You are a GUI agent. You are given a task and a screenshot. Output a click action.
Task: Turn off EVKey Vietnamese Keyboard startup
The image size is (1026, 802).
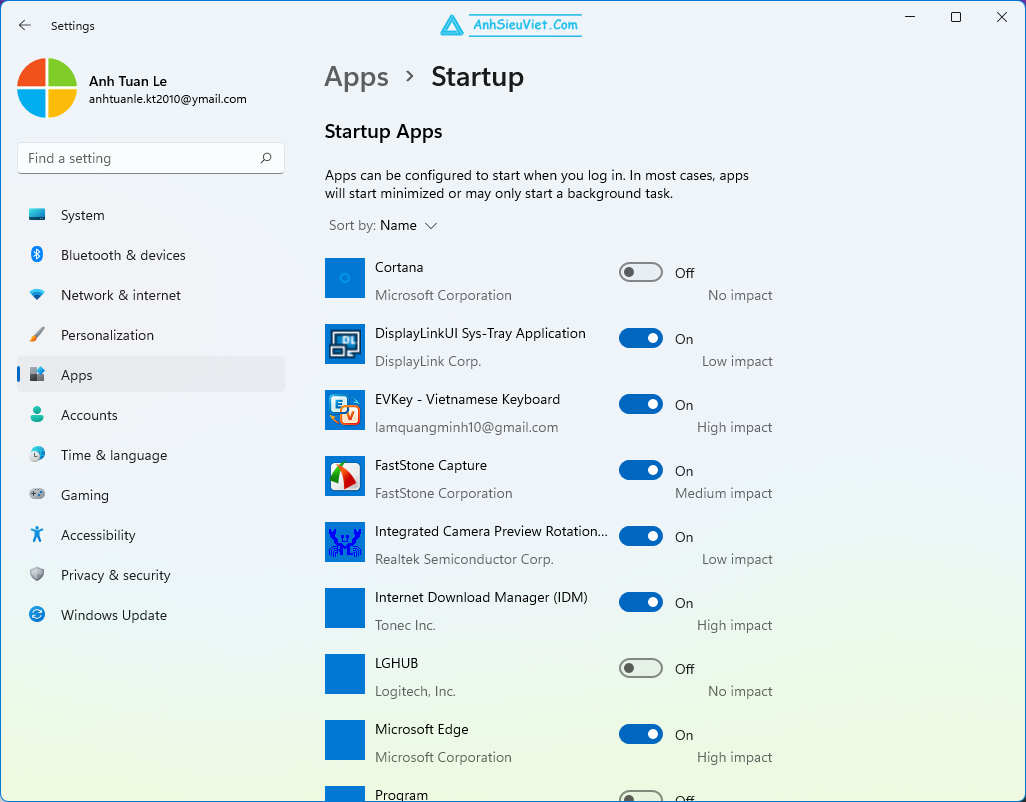pos(641,404)
